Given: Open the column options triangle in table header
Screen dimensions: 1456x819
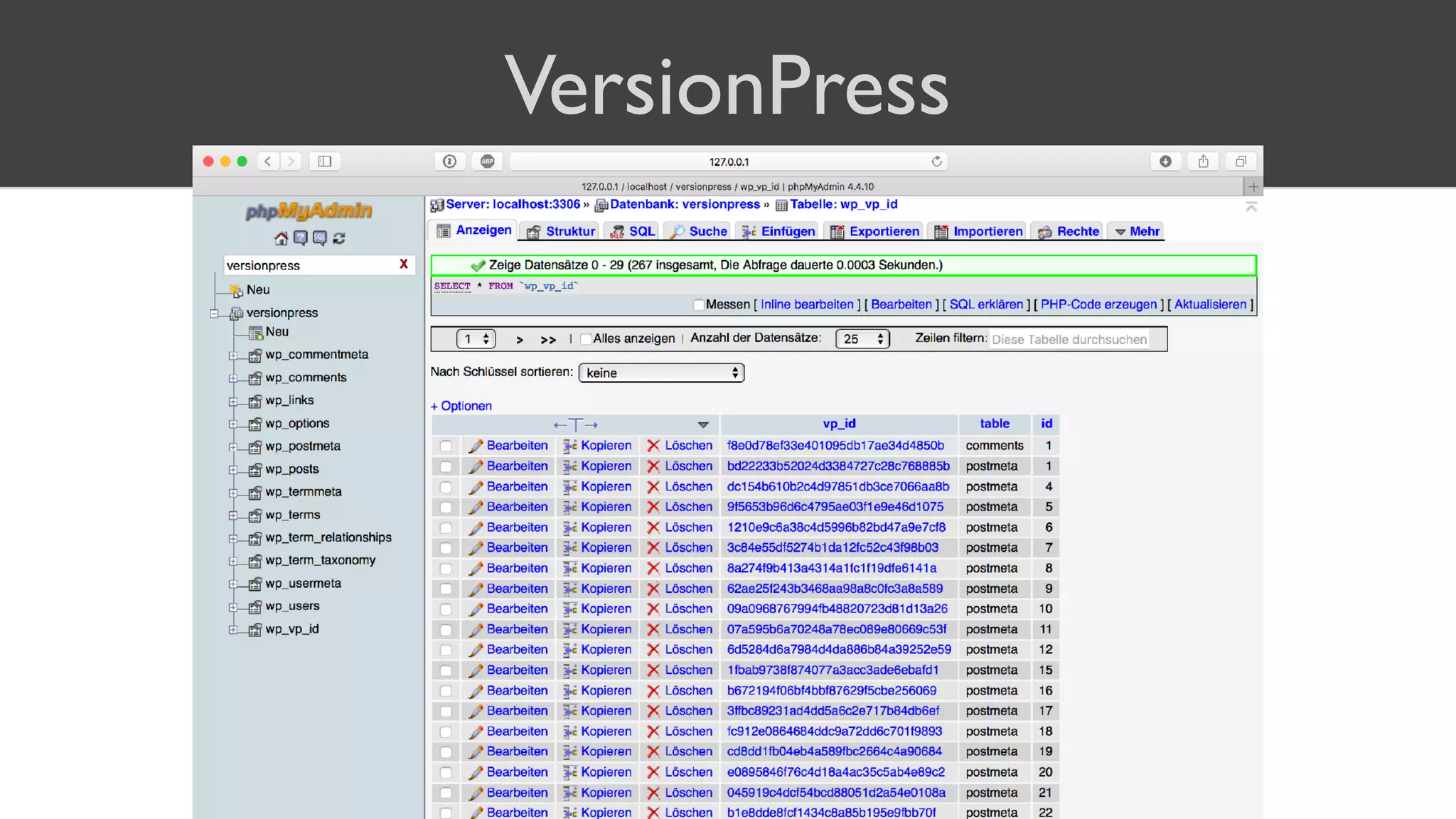Looking at the screenshot, I should click(703, 424).
